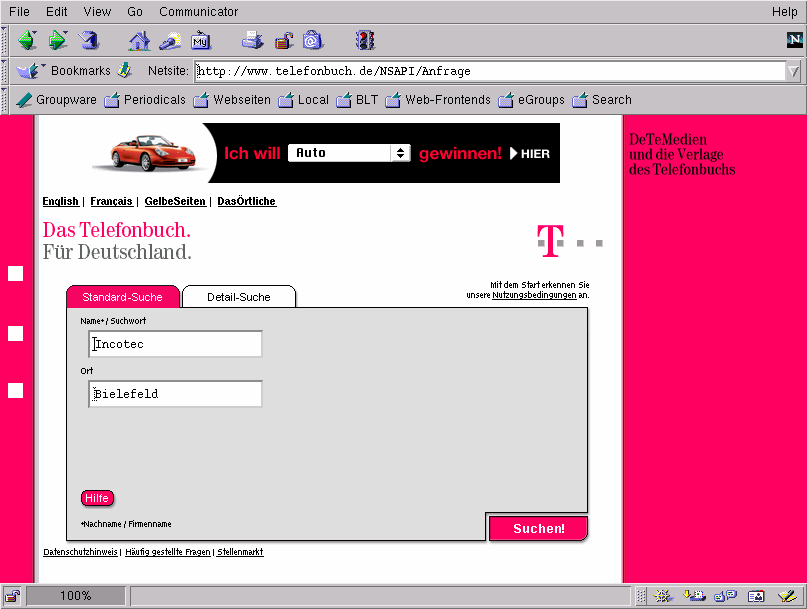Stop loading with the traffic light icon
807x609 pixels.
click(x=365, y=40)
